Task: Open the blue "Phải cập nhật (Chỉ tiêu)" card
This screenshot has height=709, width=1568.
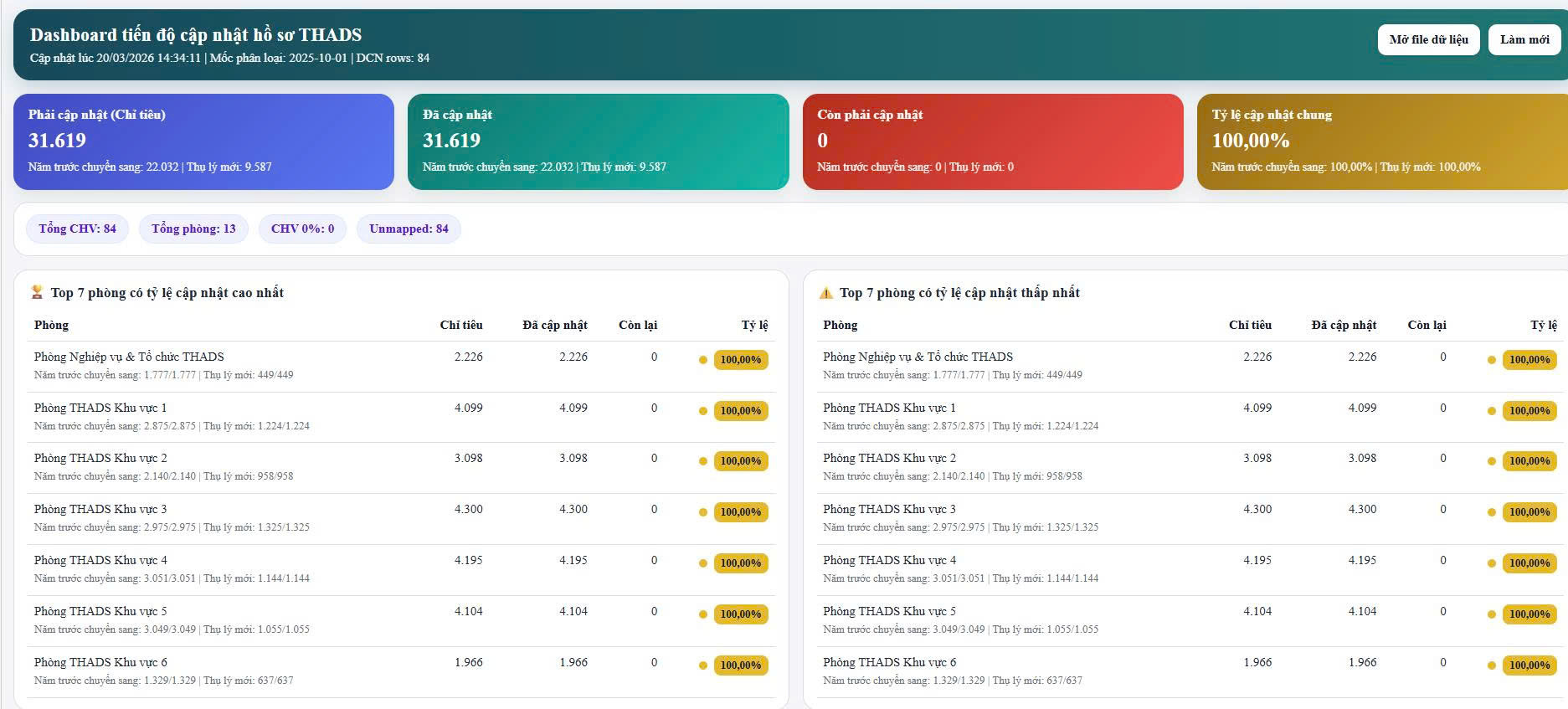Action: pos(203,141)
